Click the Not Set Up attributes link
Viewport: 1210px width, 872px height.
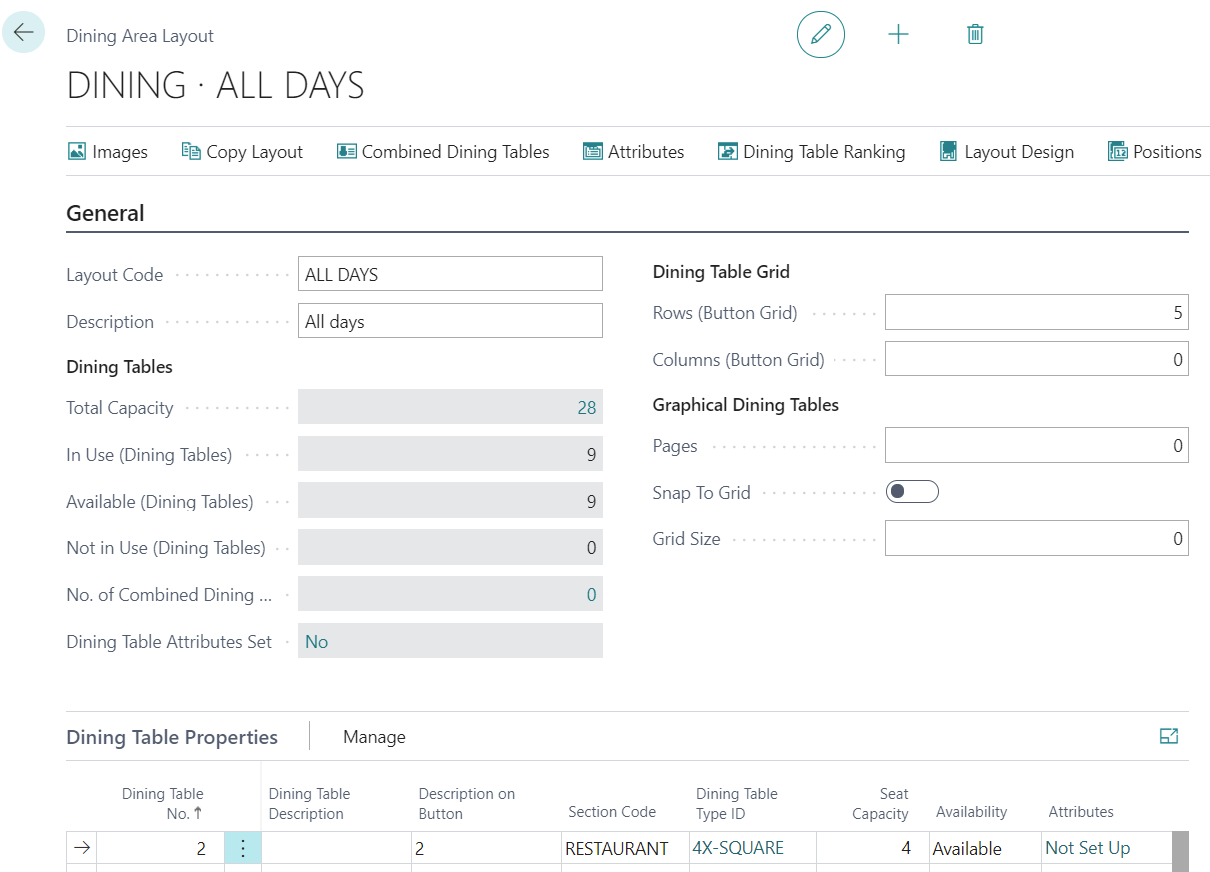(1087, 848)
